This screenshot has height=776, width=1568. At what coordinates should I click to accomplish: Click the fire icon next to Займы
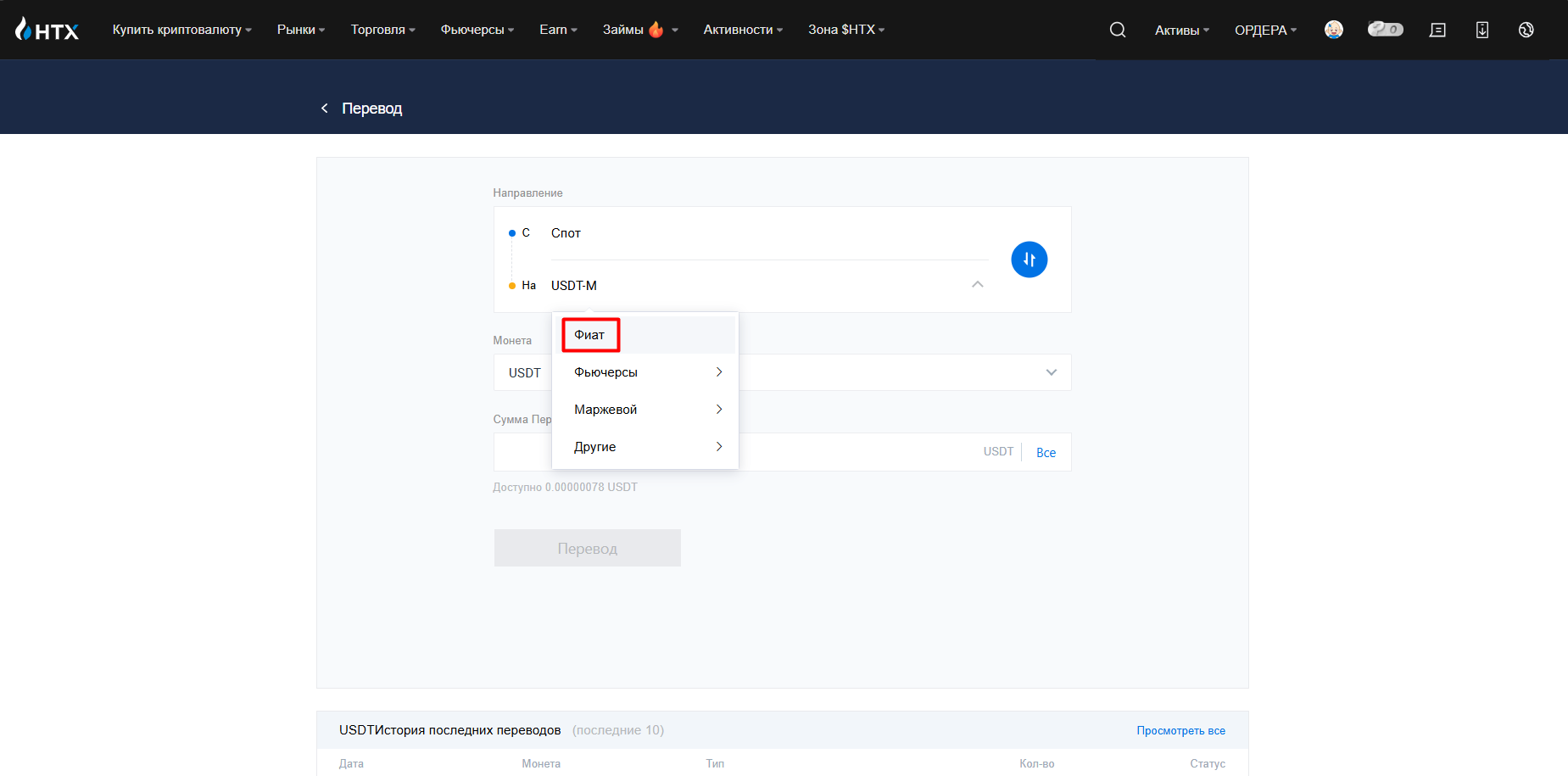[x=656, y=30]
